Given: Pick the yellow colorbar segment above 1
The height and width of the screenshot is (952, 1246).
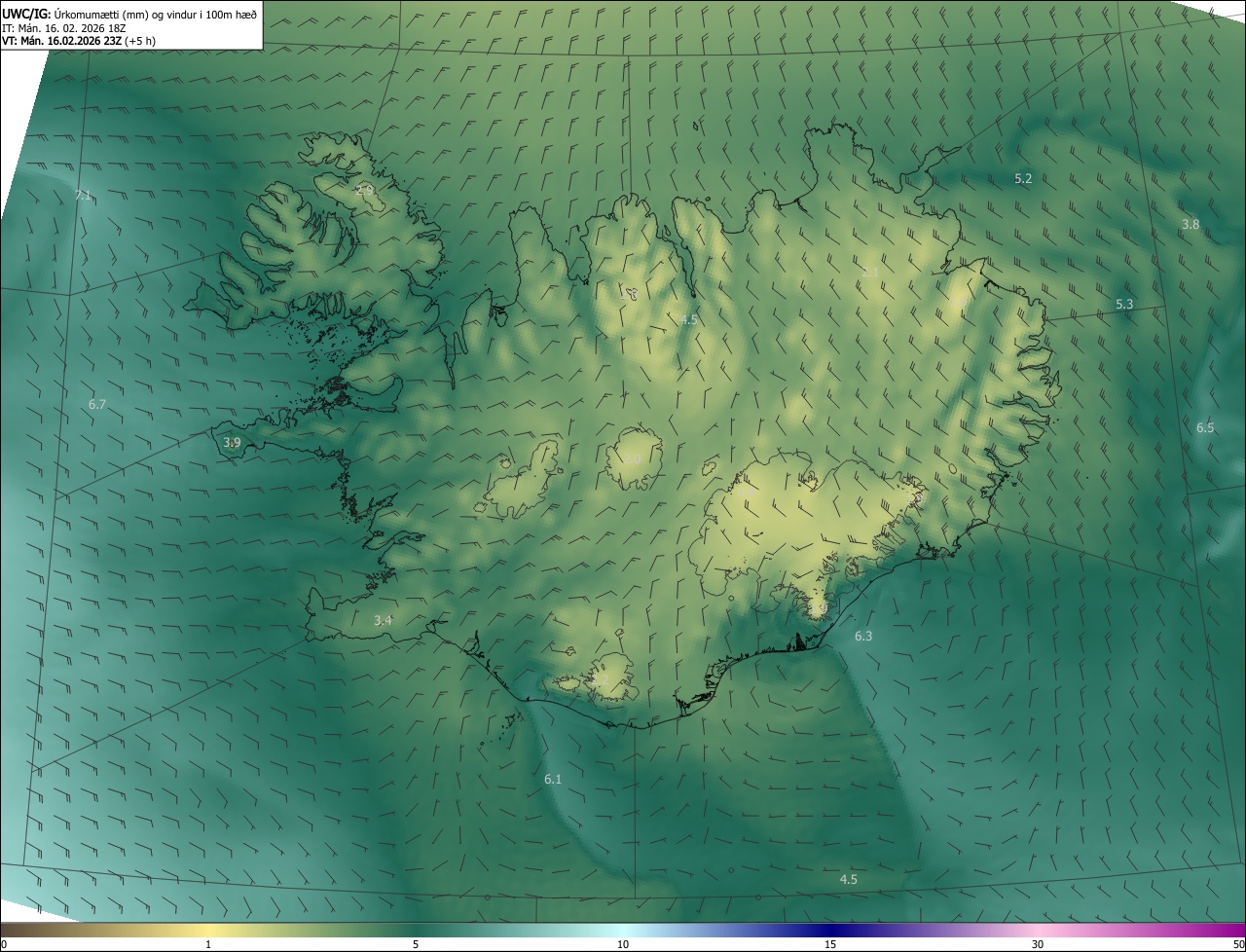Looking at the screenshot, I should point(208,930).
